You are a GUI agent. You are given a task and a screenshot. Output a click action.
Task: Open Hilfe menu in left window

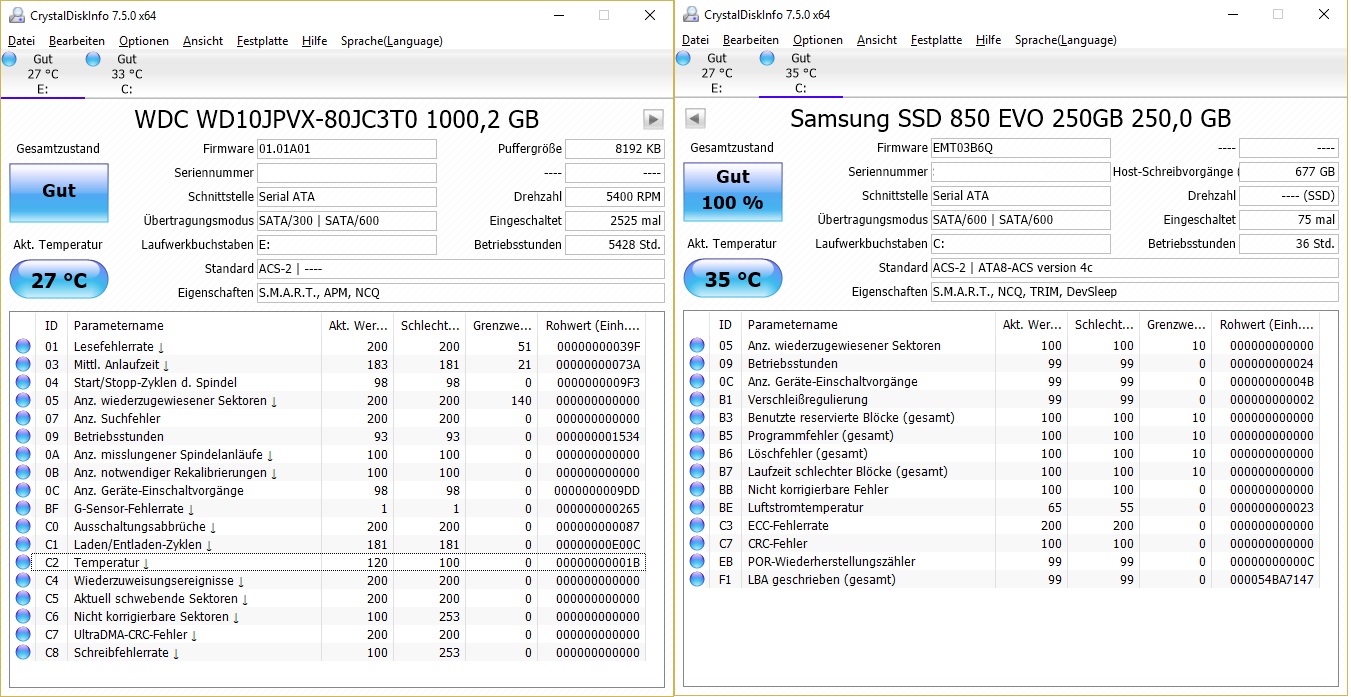pos(314,41)
